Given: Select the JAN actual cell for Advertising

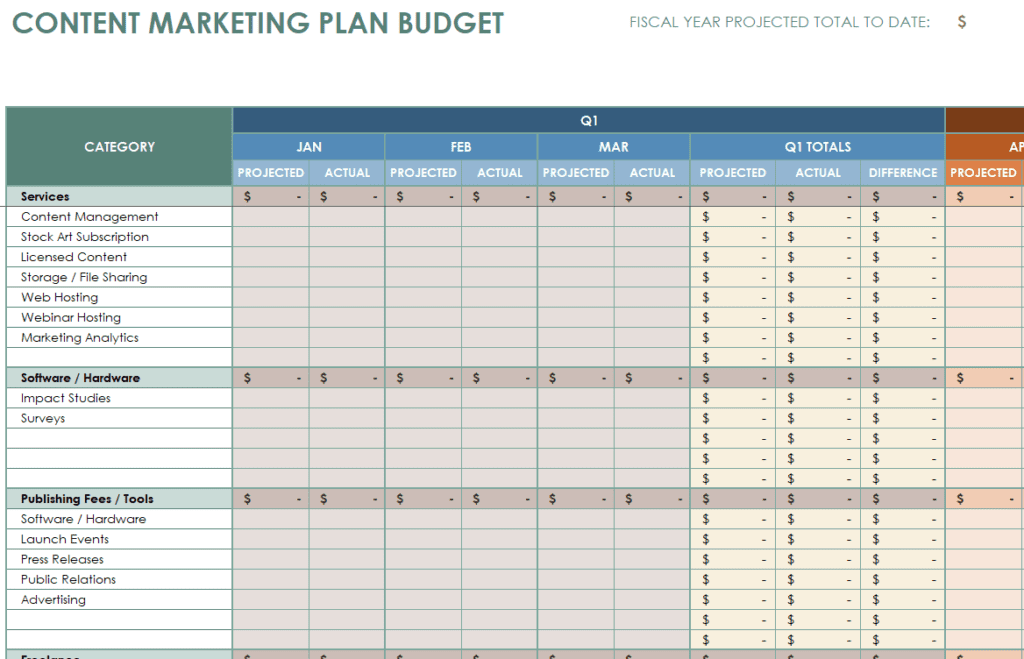Looking at the screenshot, I should click(x=347, y=600).
